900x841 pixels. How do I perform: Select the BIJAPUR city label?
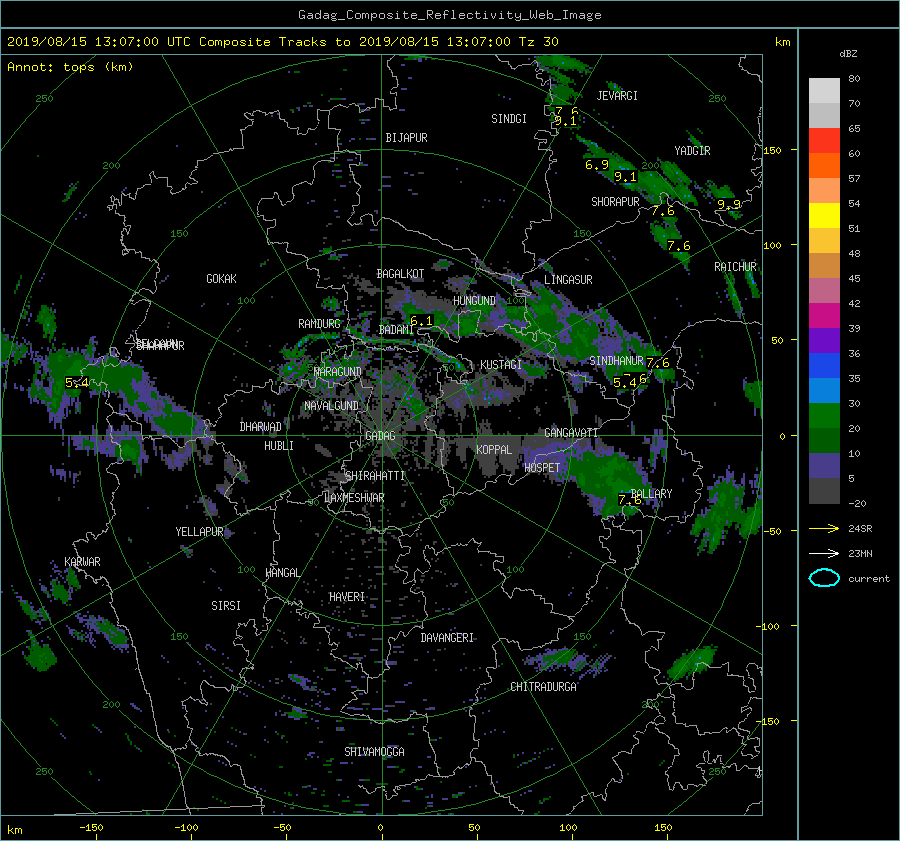(x=406, y=138)
